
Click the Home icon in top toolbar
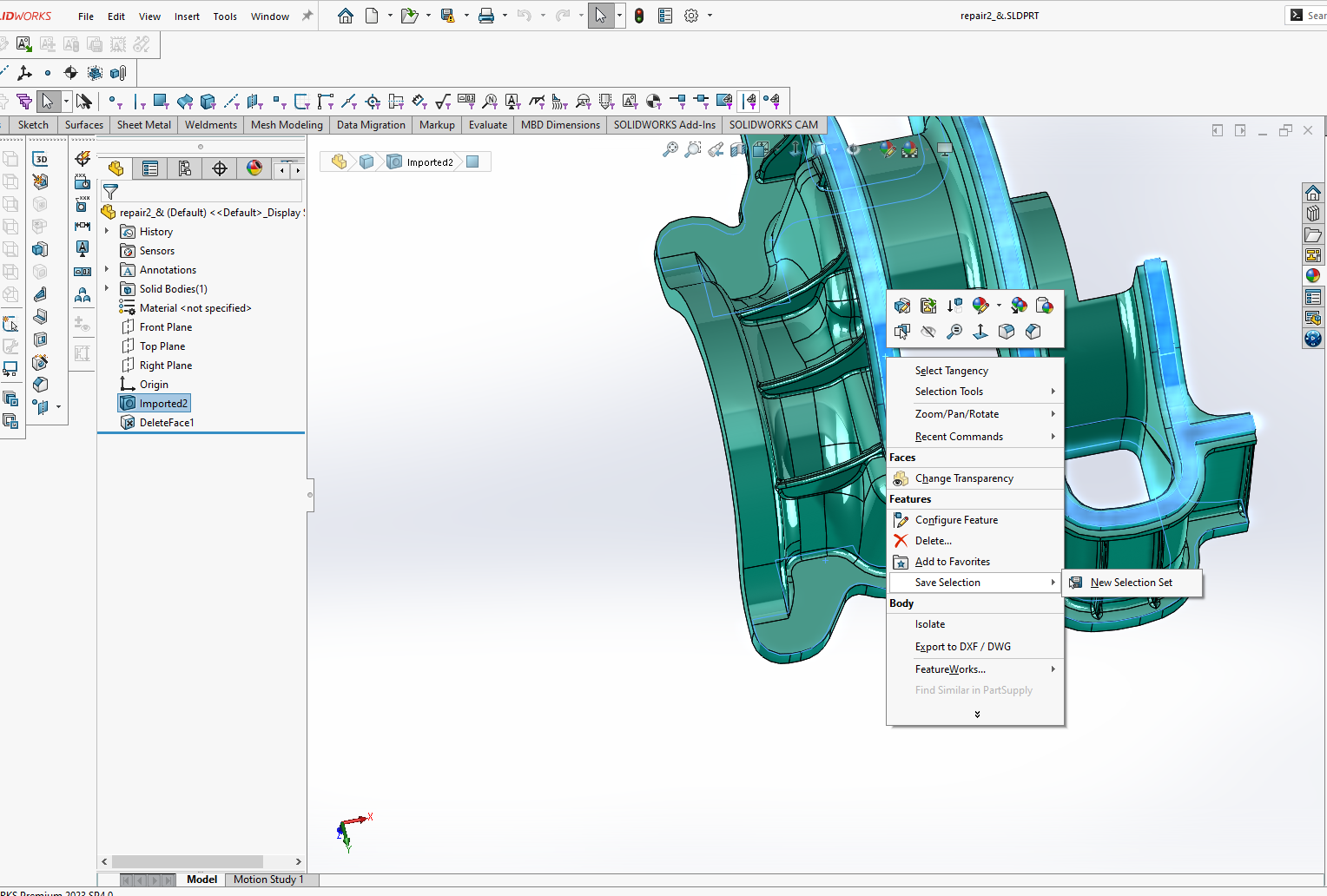(x=345, y=16)
